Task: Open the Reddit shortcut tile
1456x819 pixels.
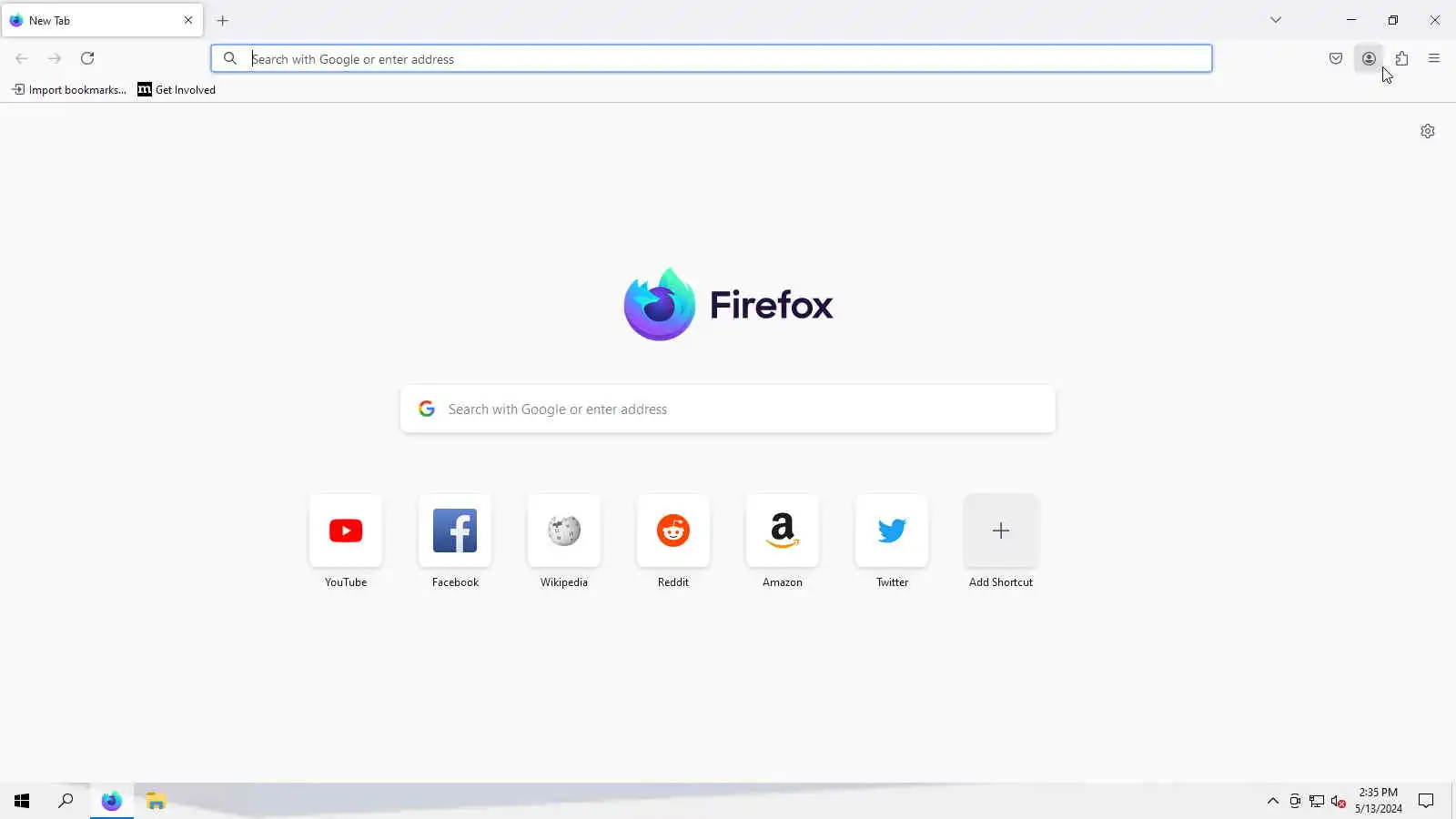Action: point(673,542)
